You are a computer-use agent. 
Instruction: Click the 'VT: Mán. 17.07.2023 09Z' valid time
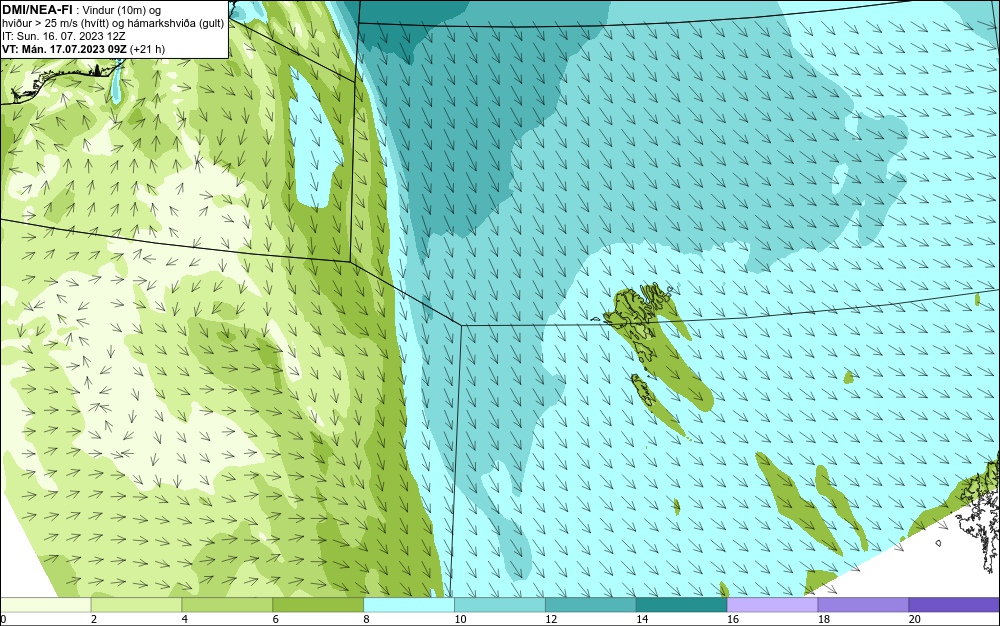[x=64, y=49]
